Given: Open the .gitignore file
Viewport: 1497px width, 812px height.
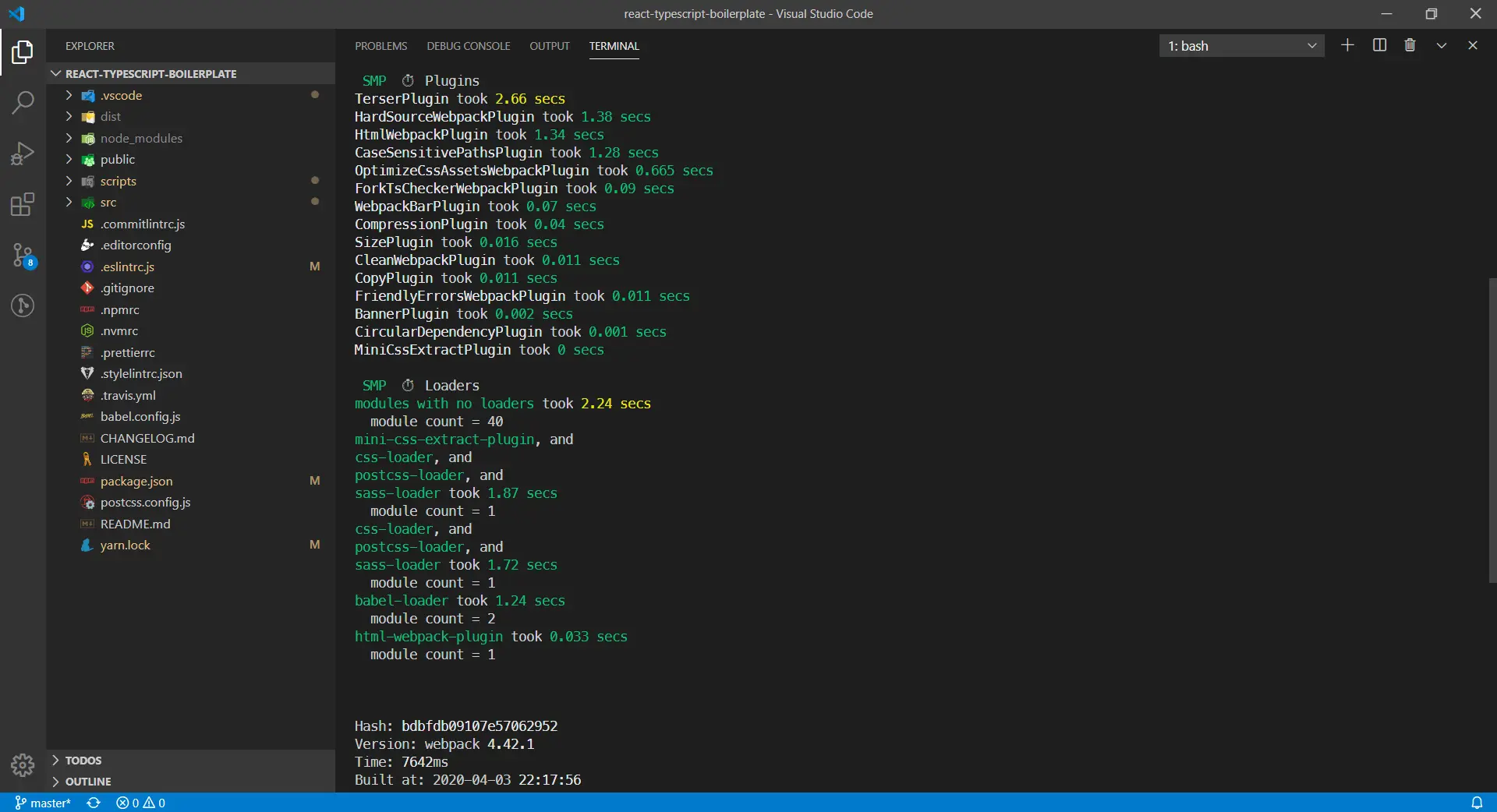Looking at the screenshot, I should pyautogui.click(x=191, y=288).
